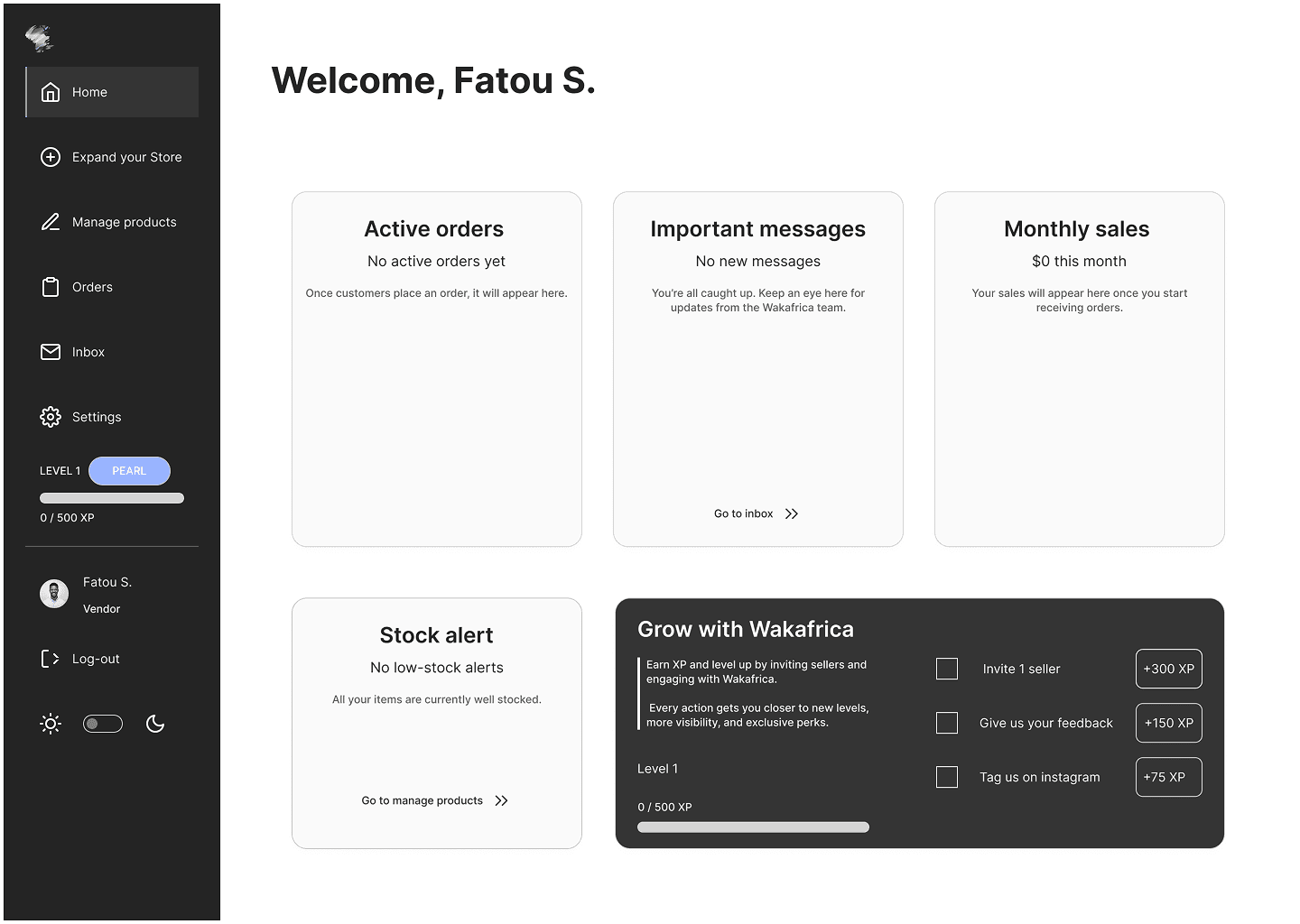Click the Log-out door icon
Screen dimensions: 1300x924
point(51,659)
